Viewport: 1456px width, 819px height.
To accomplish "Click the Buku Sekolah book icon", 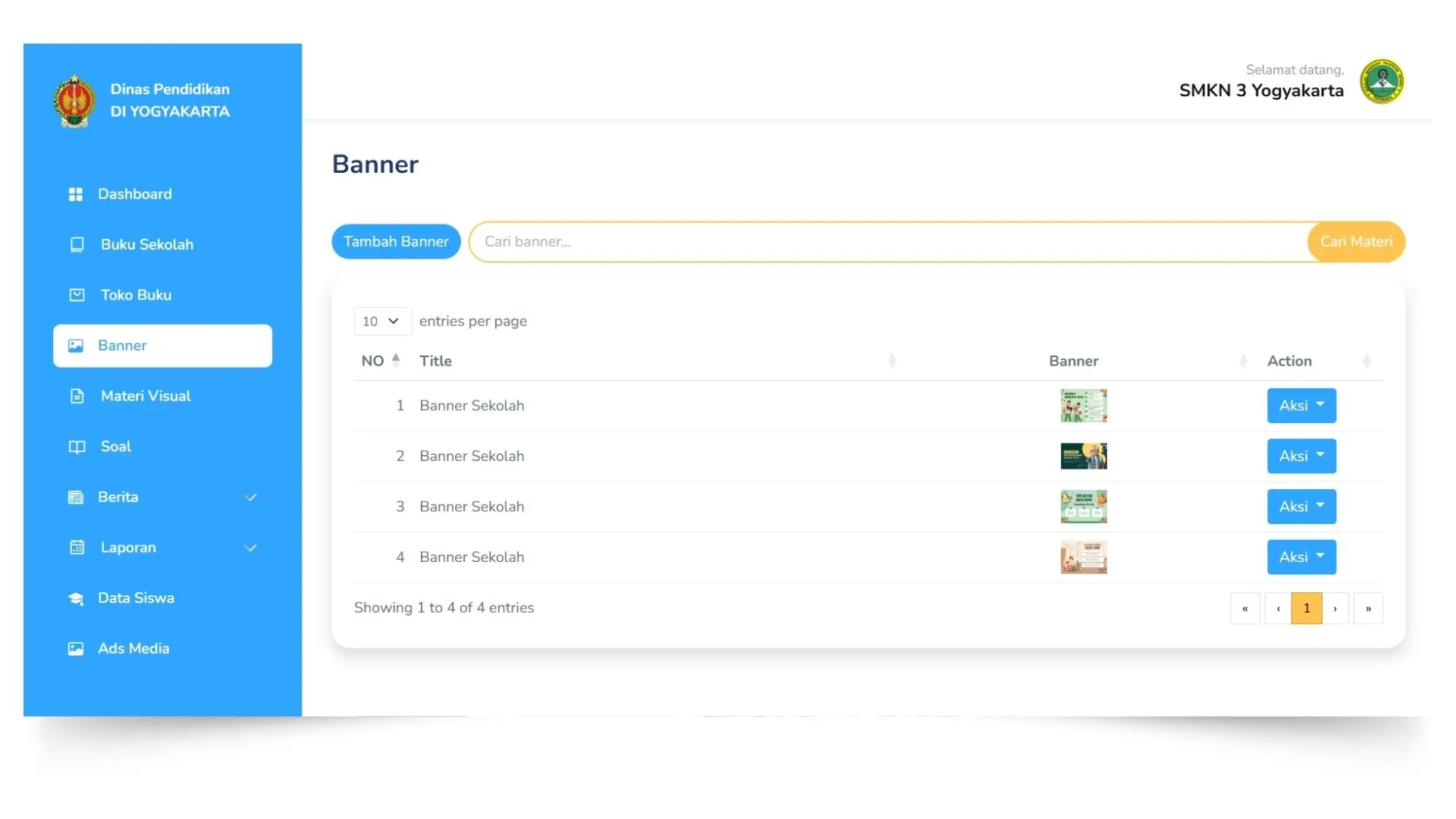I will (x=77, y=244).
